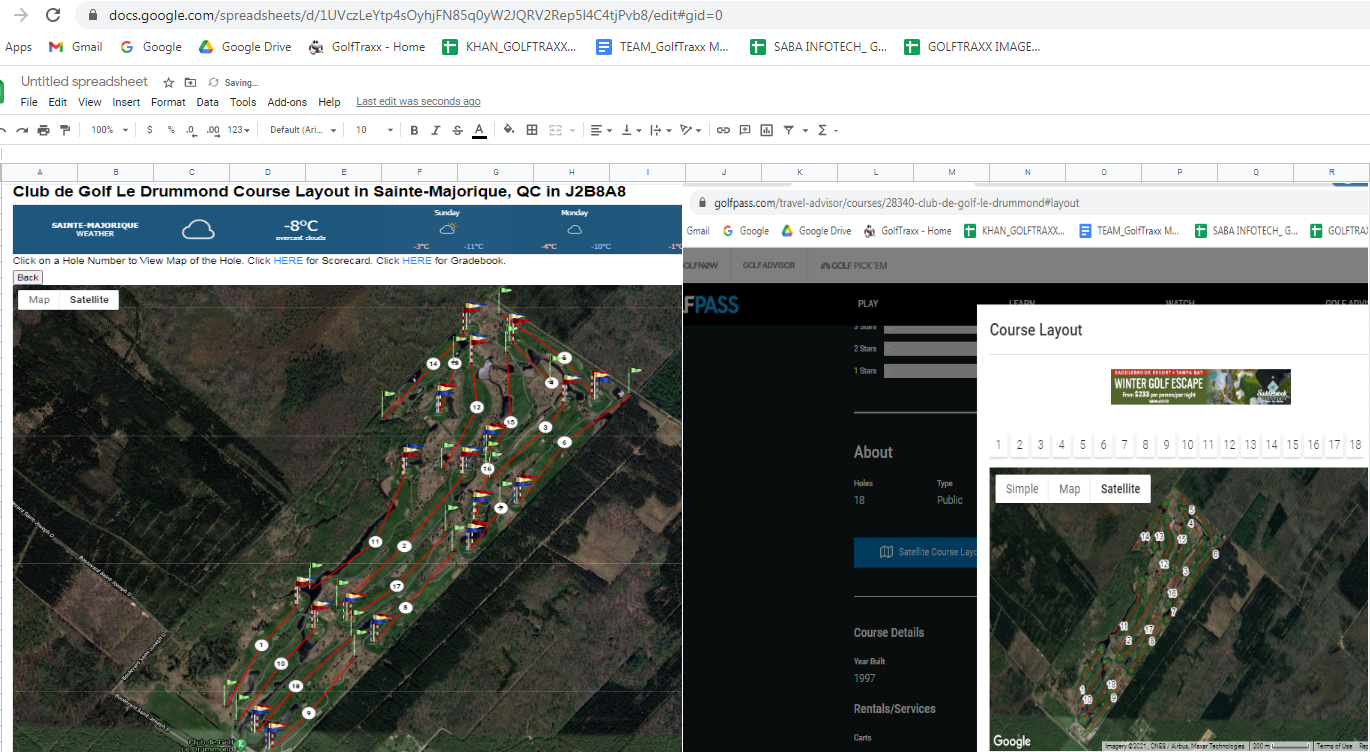The height and width of the screenshot is (752, 1370).
Task: Print the spreadsheet using the printer icon
Action: coord(43,130)
